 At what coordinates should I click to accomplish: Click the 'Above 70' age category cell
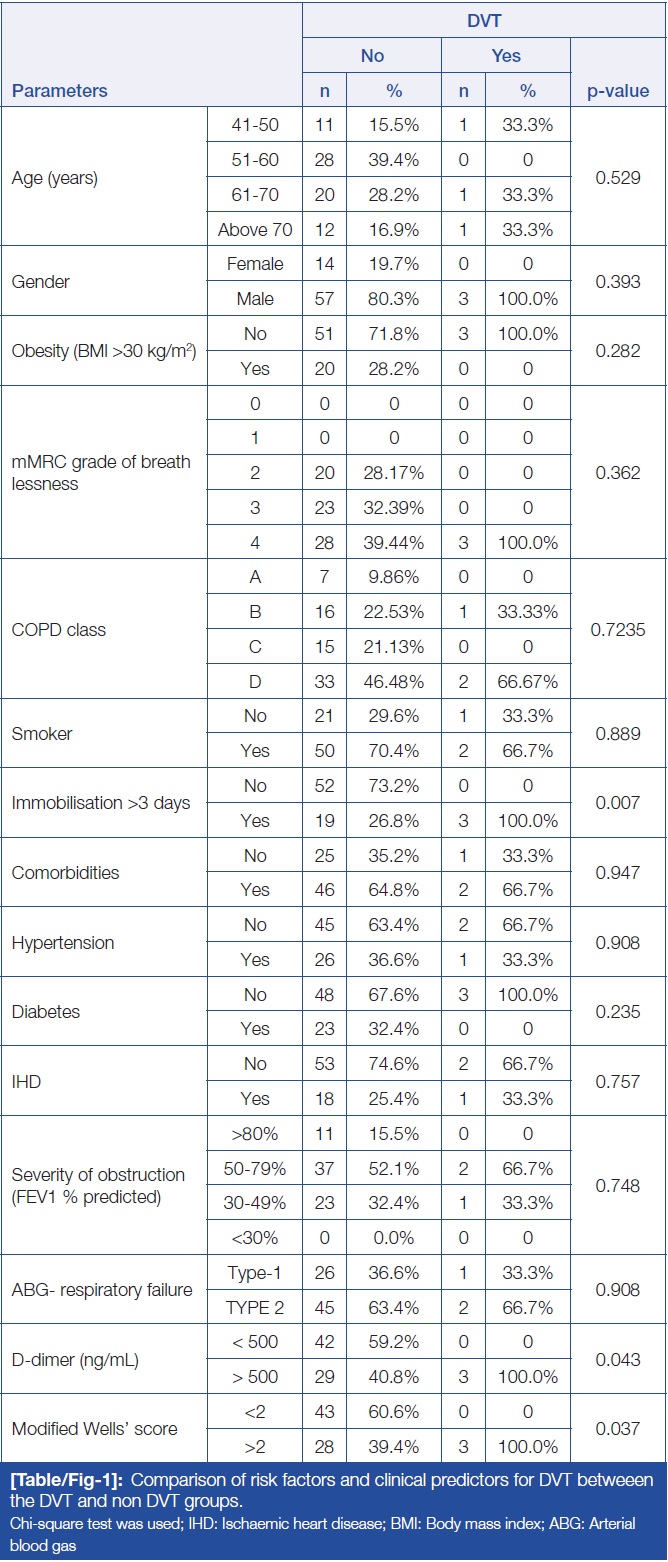[x=255, y=230]
